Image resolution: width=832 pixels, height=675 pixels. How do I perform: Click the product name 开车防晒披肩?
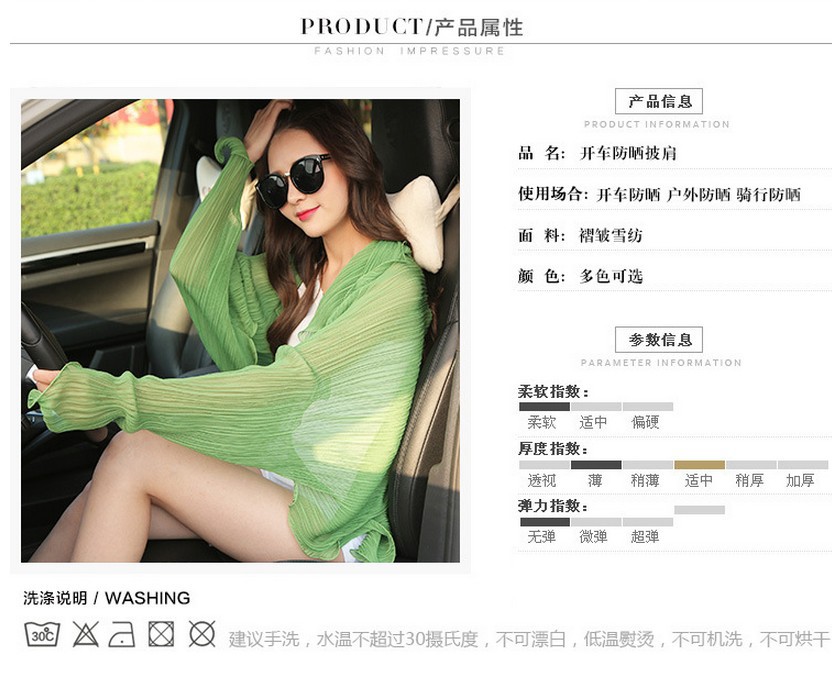tap(628, 153)
